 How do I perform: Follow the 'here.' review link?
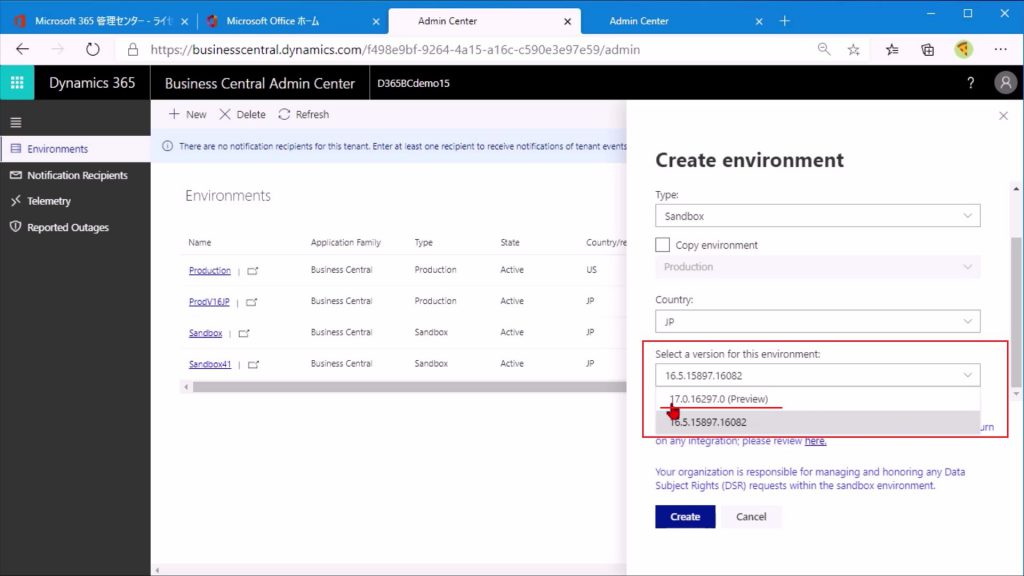[815, 441]
